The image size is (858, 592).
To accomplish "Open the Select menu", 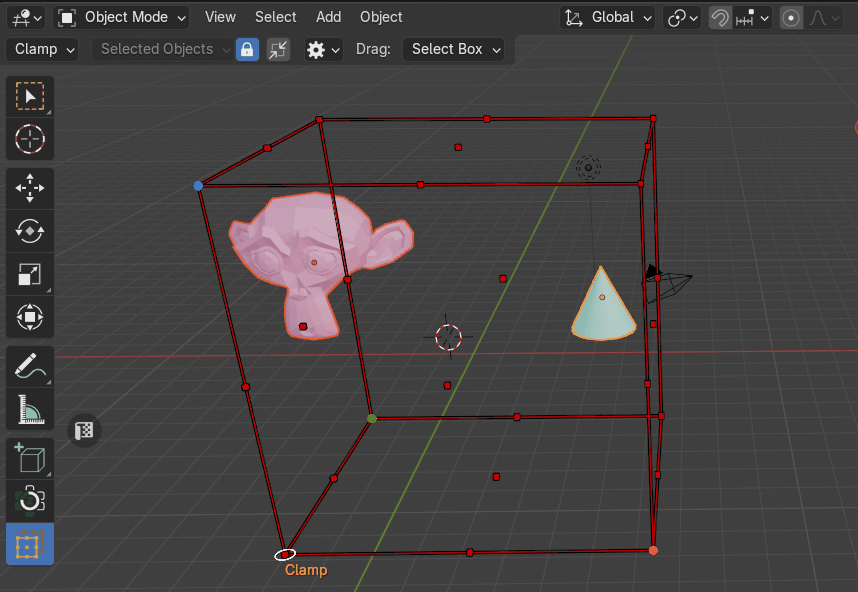I will click(275, 18).
